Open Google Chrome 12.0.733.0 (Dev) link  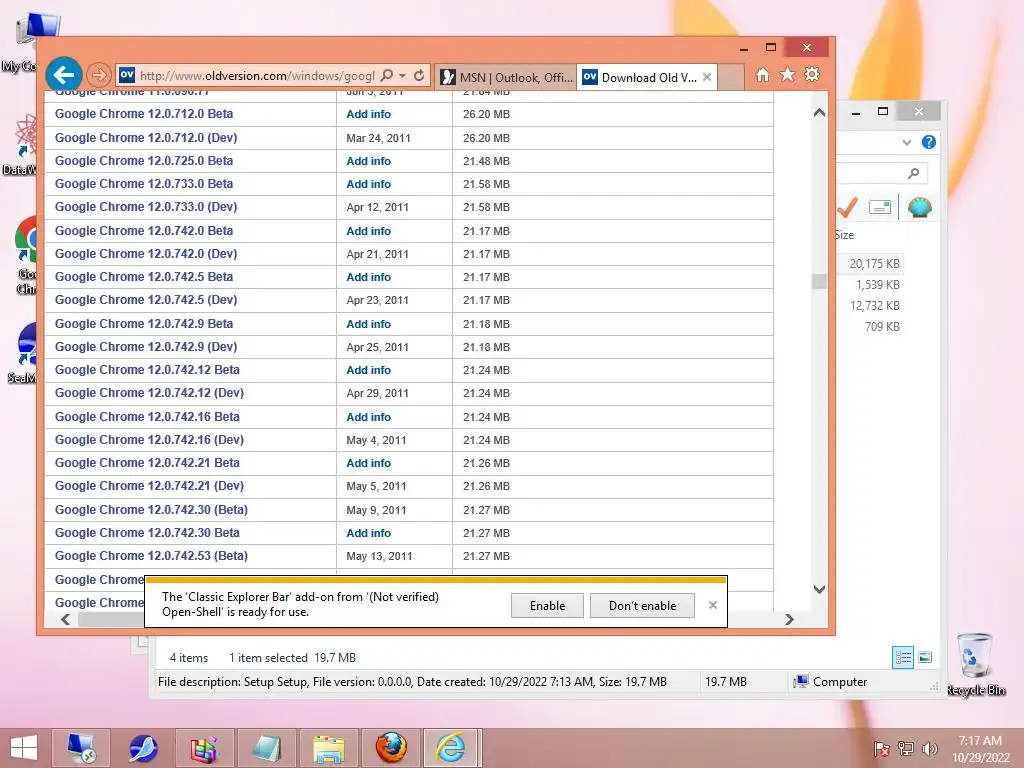coord(146,206)
